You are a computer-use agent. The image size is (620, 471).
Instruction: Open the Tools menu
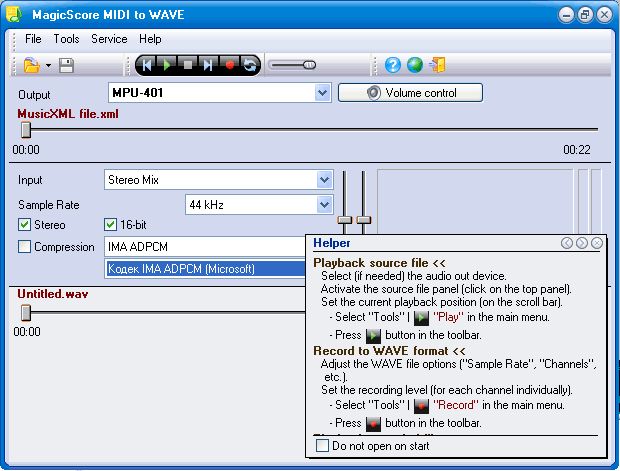coord(66,39)
